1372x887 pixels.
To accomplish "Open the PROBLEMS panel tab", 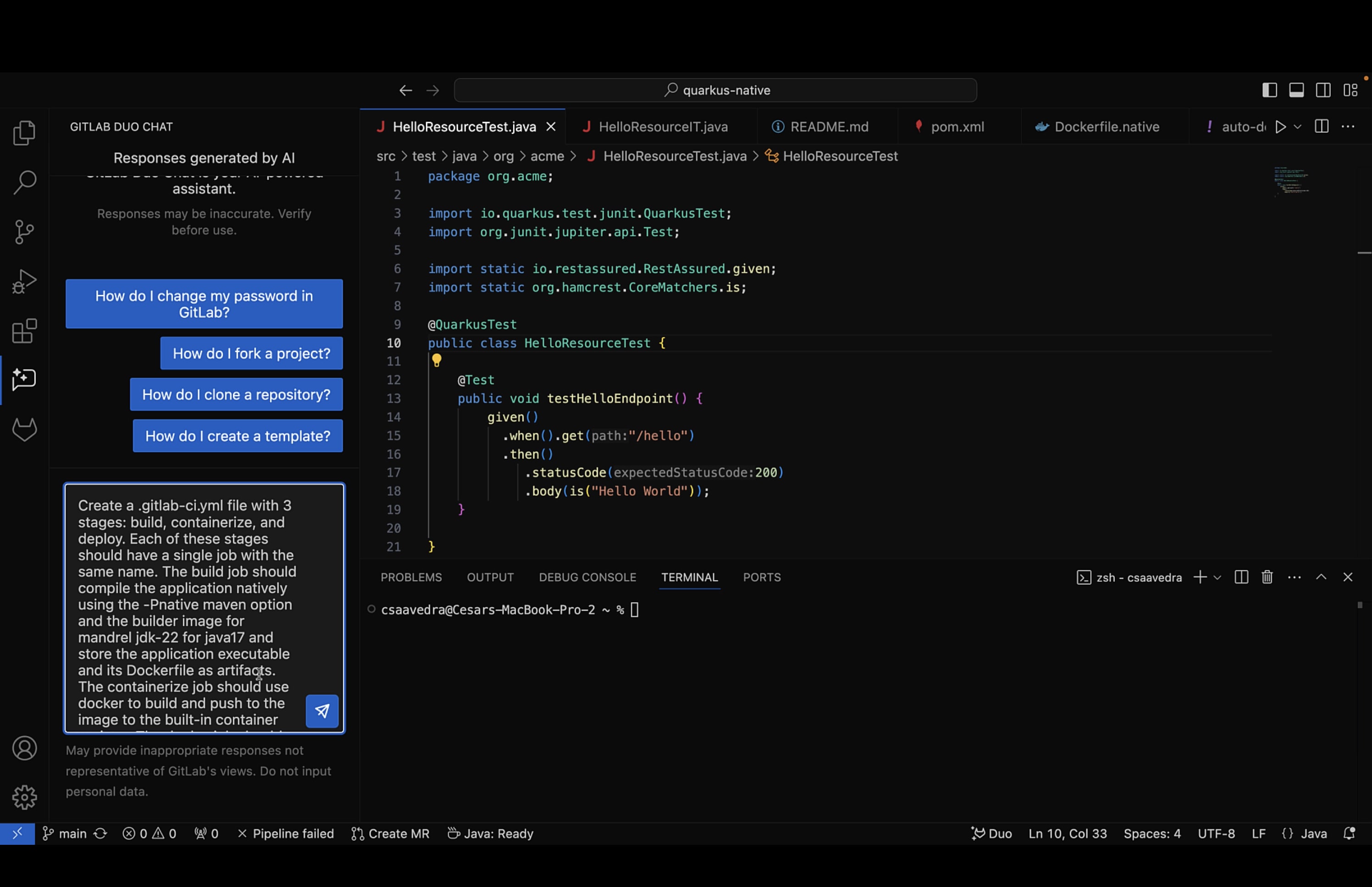I will click(411, 577).
